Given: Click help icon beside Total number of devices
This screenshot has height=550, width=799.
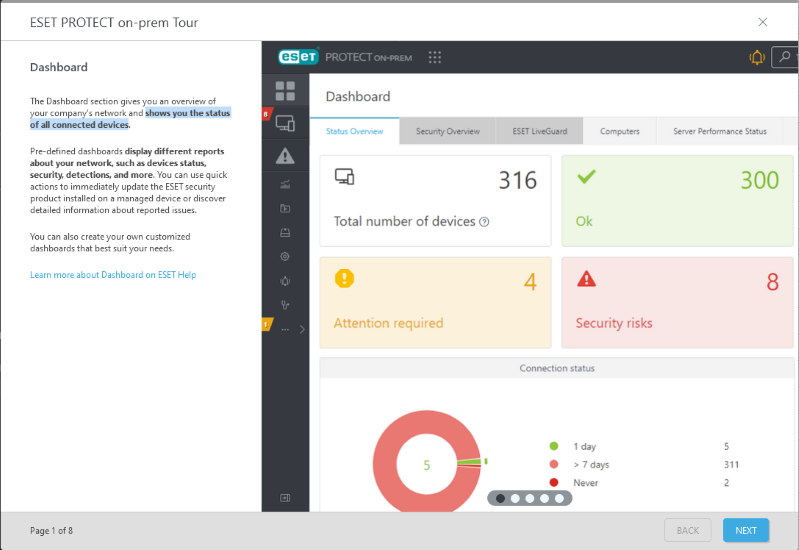Looking at the screenshot, I should [x=484, y=222].
